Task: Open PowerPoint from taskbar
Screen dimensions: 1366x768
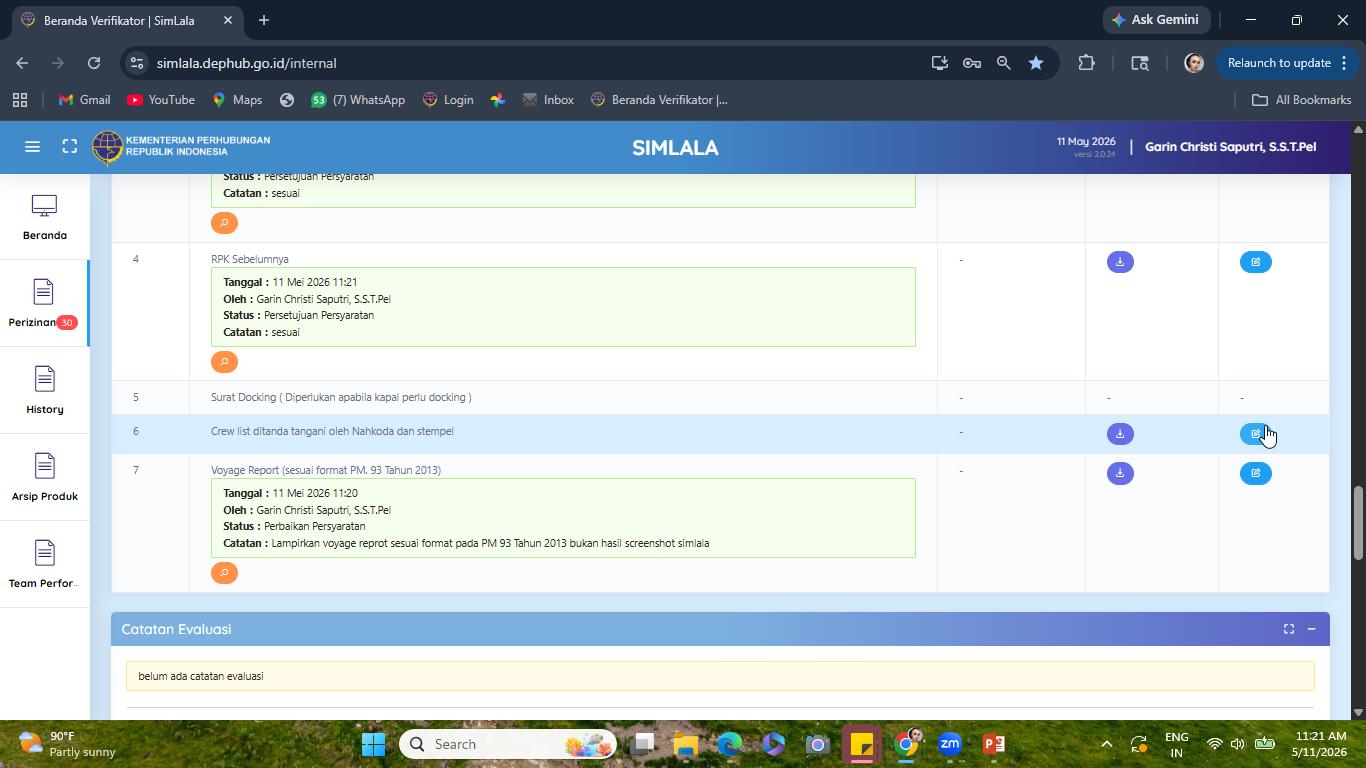Action: tap(994, 744)
